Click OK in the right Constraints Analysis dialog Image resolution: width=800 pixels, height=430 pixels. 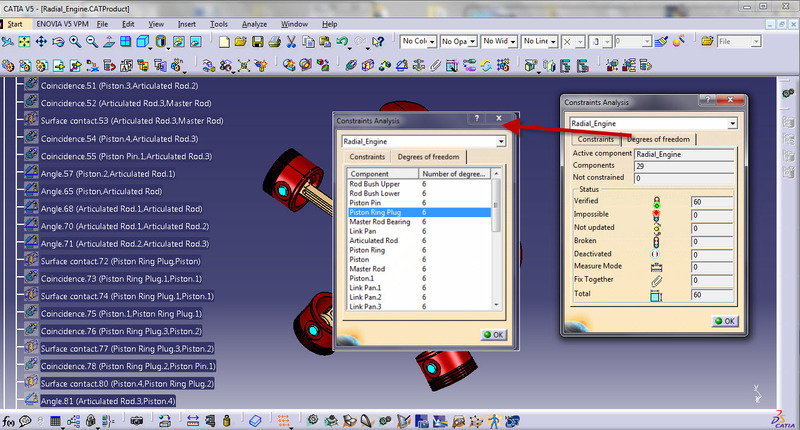[x=725, y=321]
